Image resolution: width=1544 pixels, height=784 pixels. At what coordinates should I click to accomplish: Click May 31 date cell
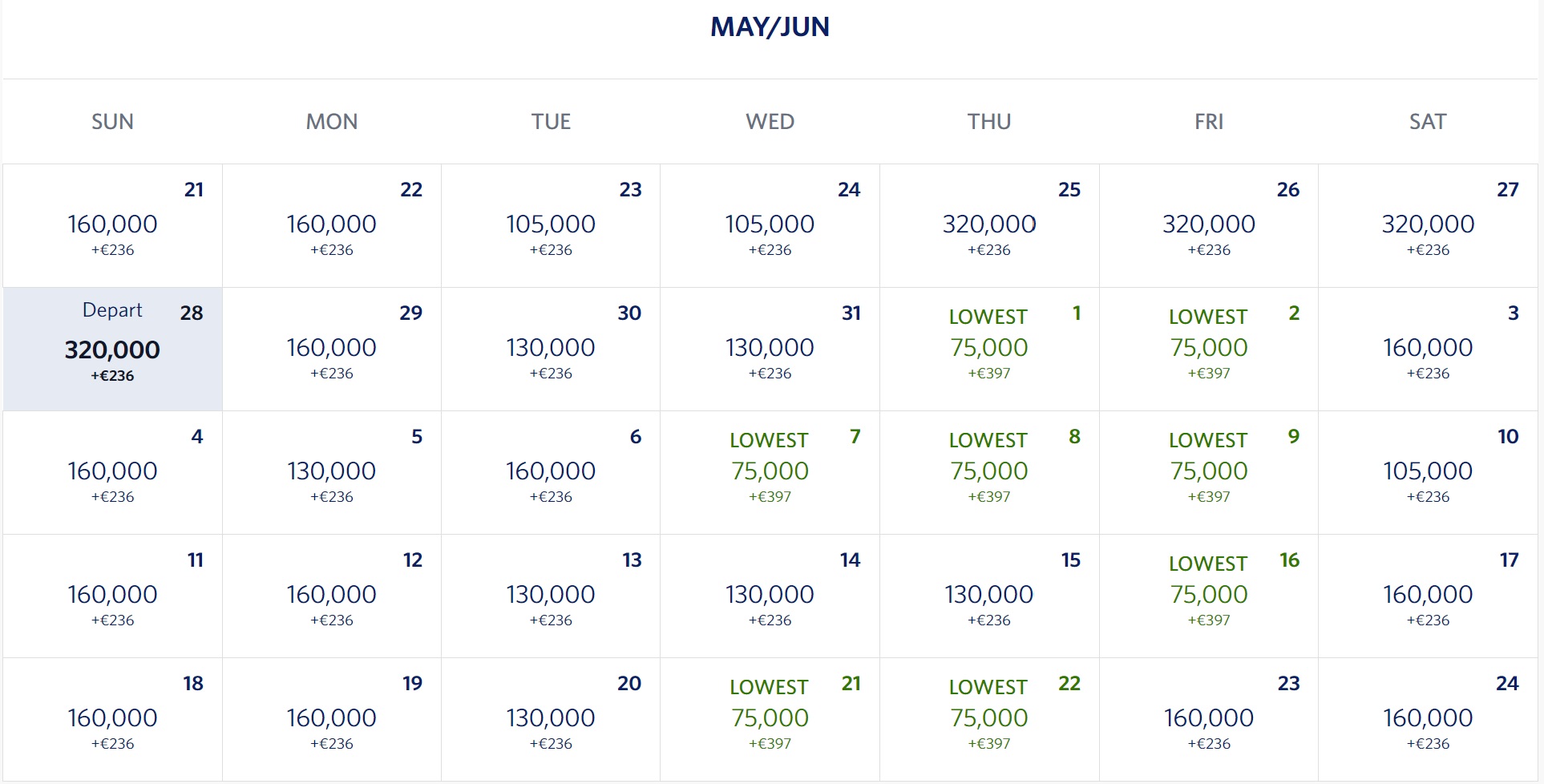770,350
